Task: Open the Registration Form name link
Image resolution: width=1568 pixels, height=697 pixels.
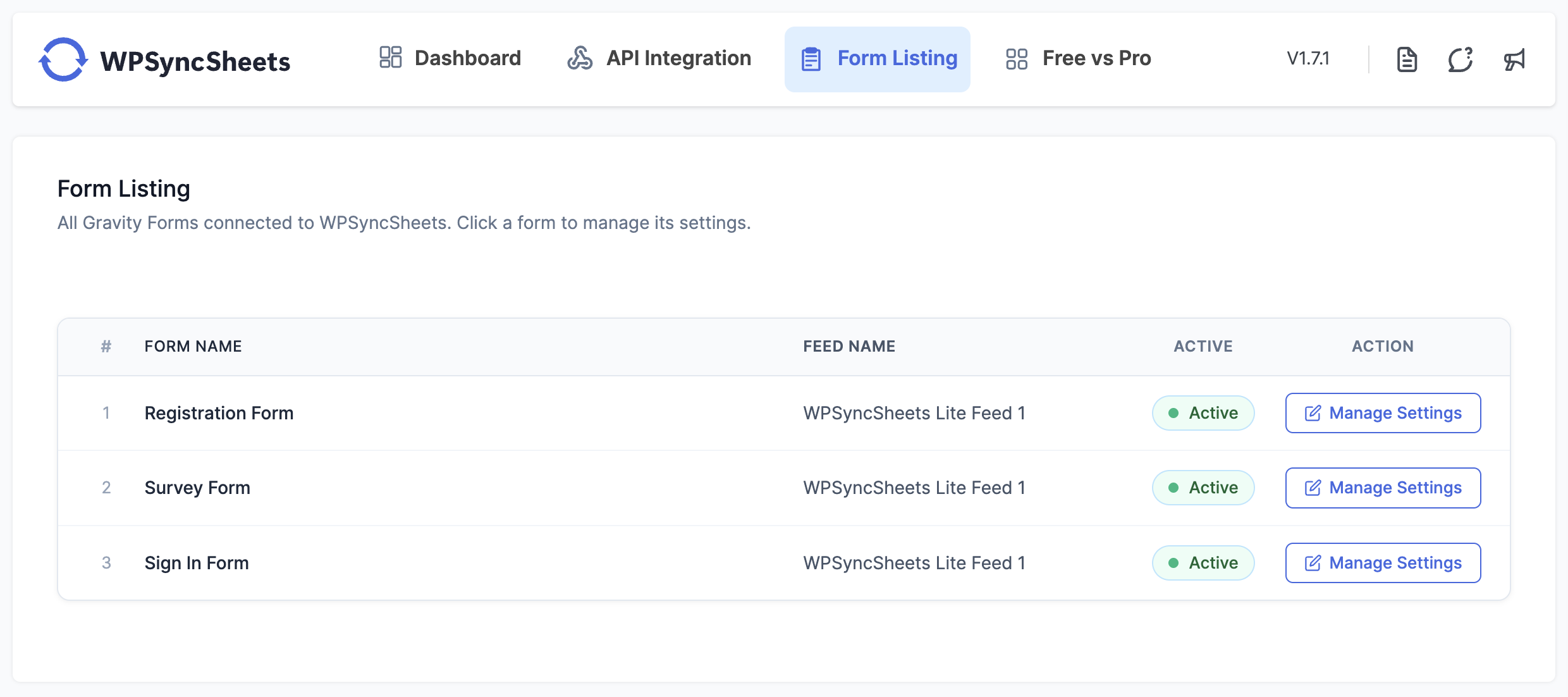Action: [219, 413]
